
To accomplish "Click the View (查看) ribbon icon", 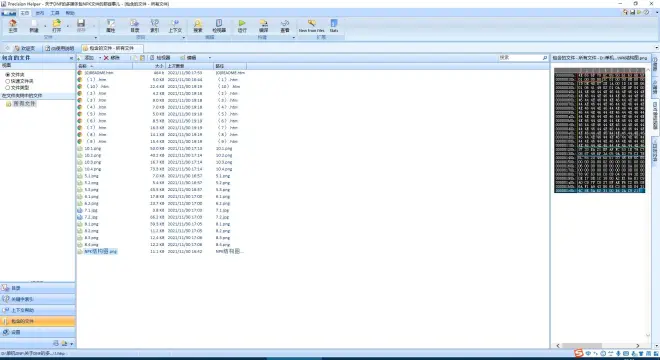I will point(285,24).
